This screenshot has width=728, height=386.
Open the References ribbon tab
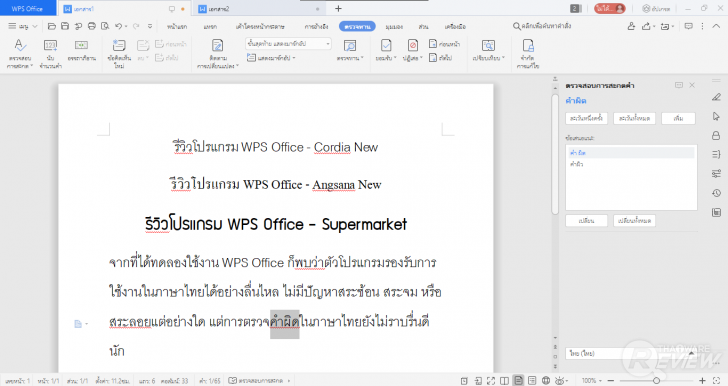click(316, 26)
